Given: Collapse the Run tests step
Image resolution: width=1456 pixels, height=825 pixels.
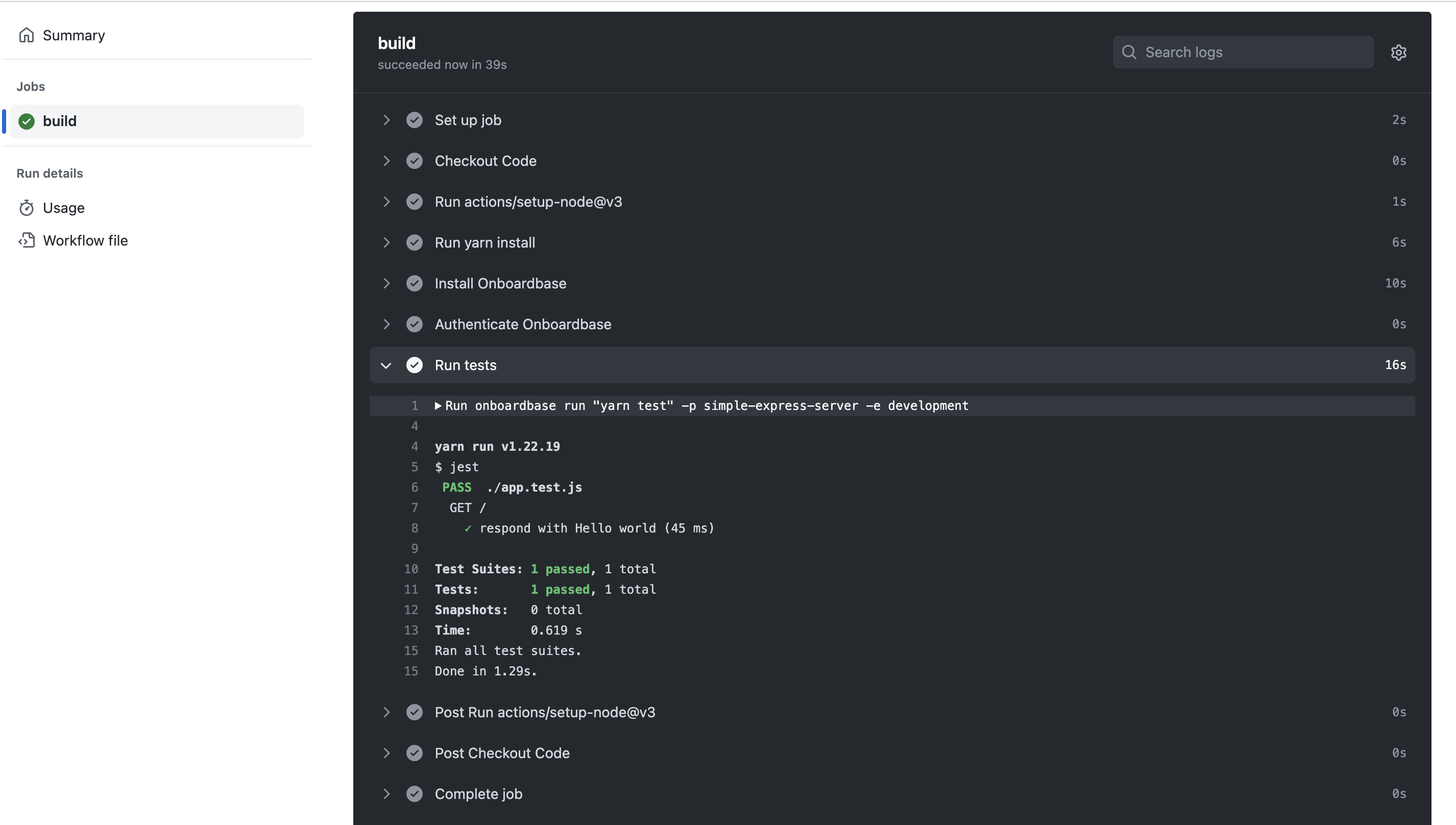Looking at the screenshot, I should click(386, 365).
